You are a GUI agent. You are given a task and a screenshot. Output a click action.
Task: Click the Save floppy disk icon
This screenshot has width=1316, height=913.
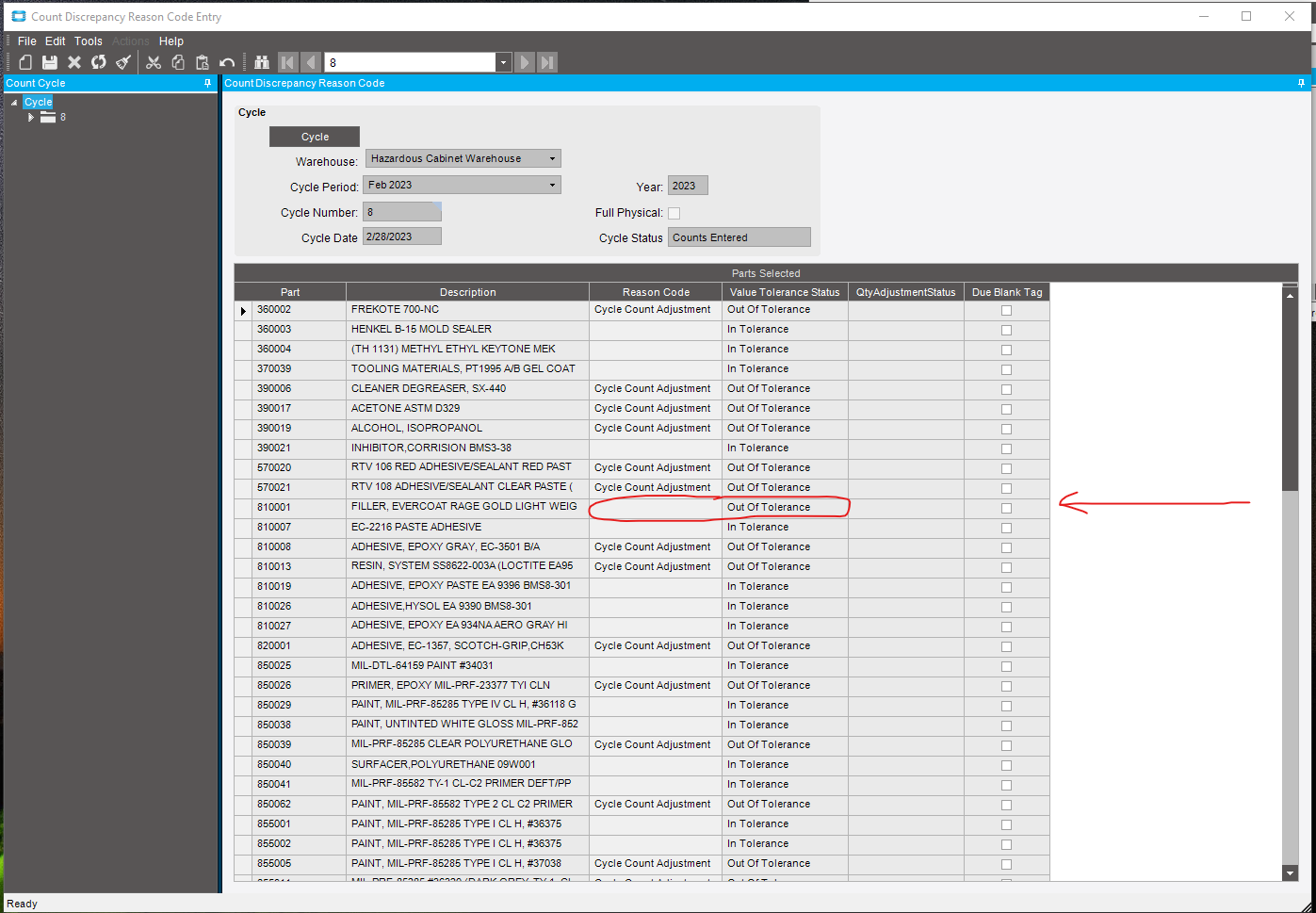coord(50,62)
